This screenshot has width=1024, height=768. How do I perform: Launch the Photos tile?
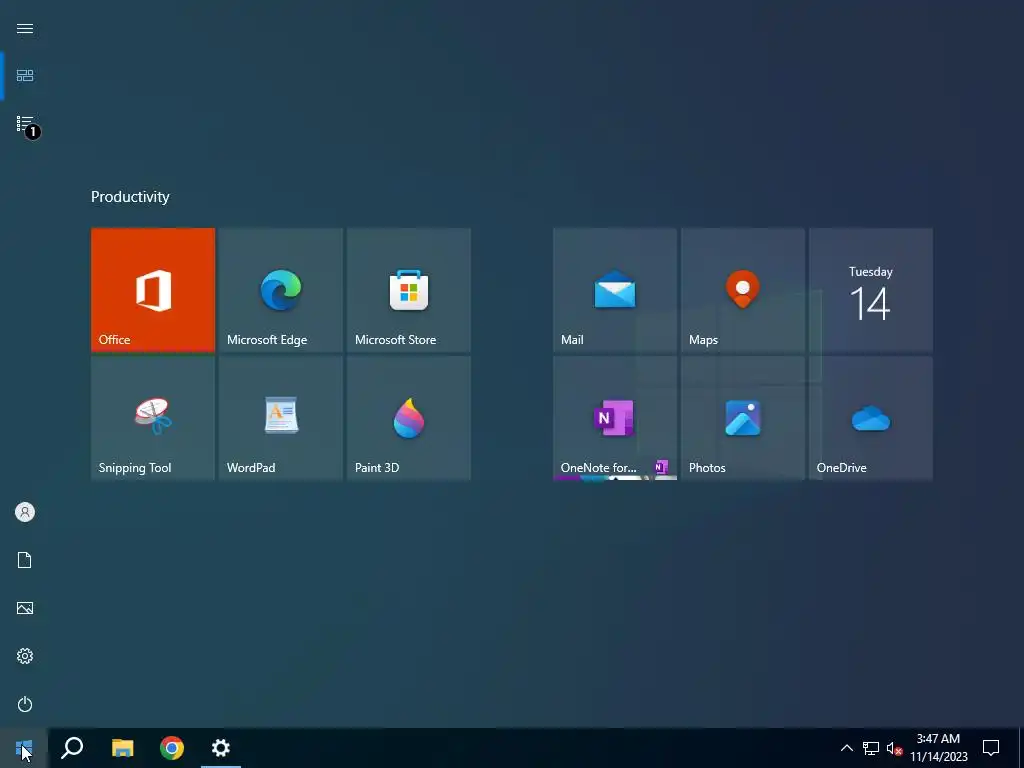click(743, 418)
